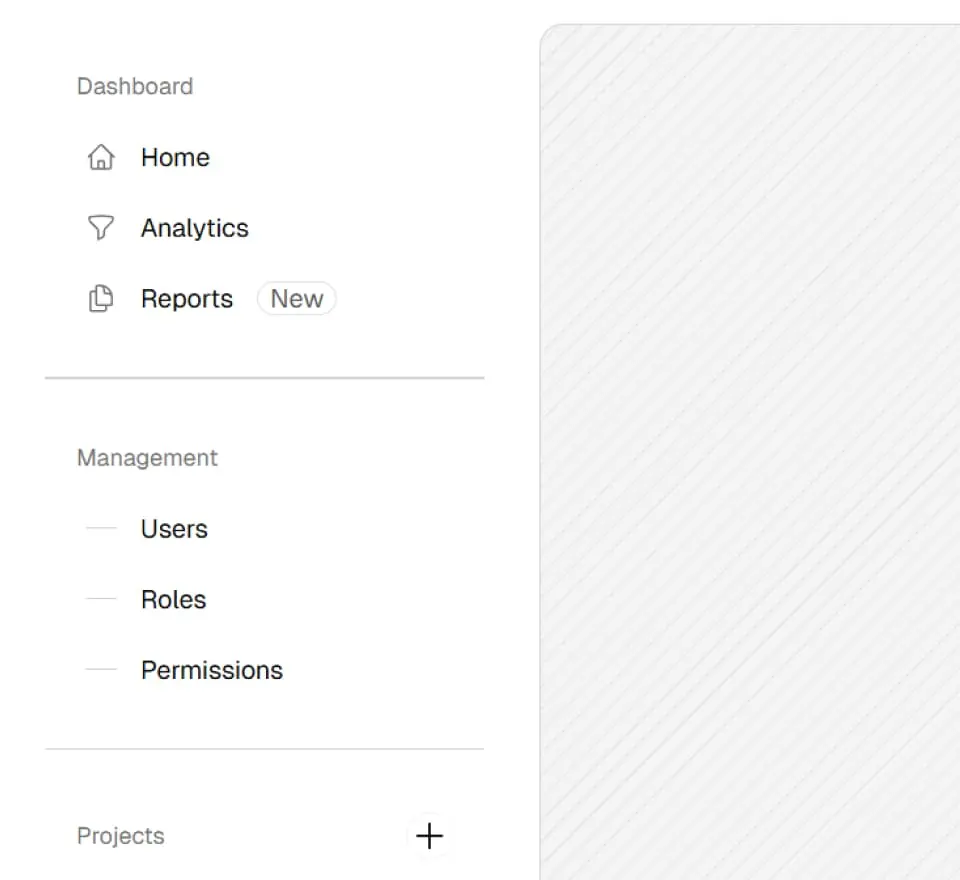Select the Permissions text label
This screenshot has width=960, height=880.
click(212, 670)
